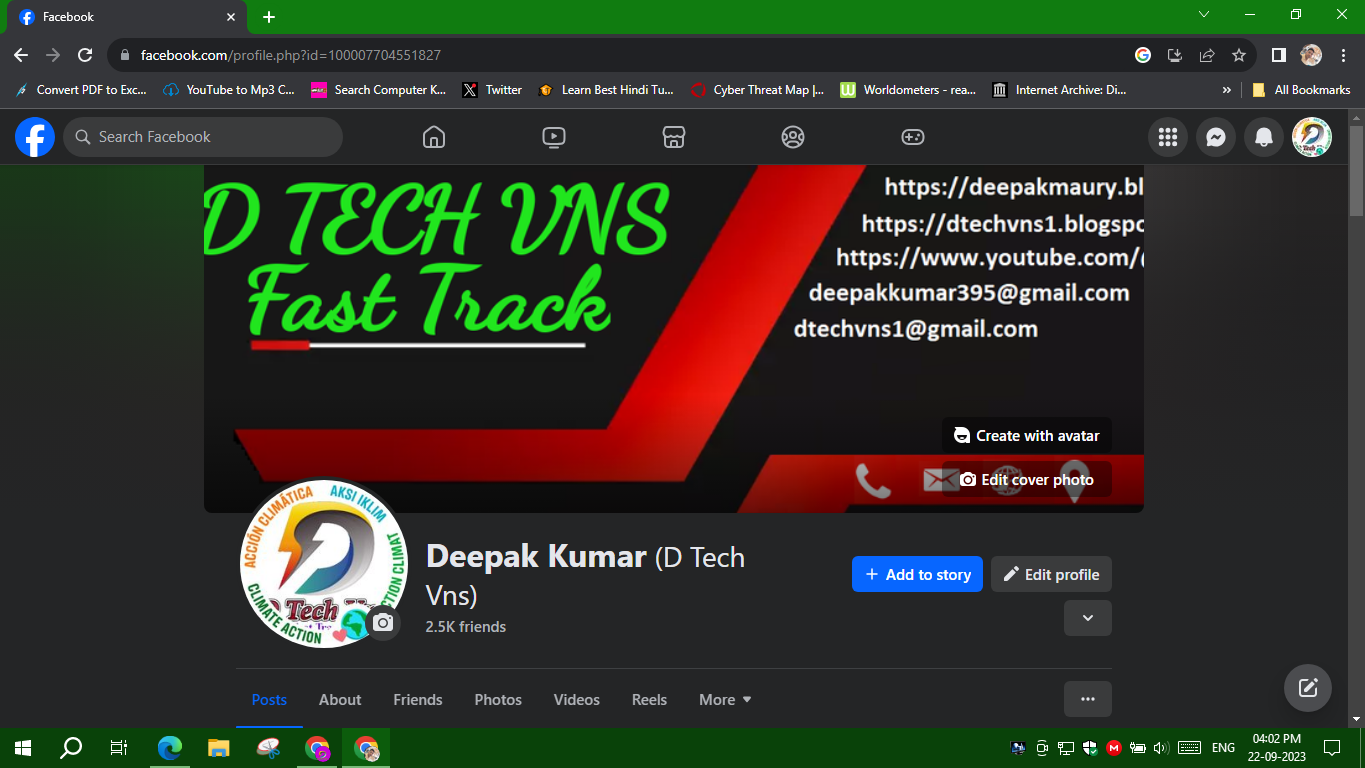This screenshot has height=768, width=1365.
Task: Open Chrome tab search chevron
Action: tap(1204, 15)
